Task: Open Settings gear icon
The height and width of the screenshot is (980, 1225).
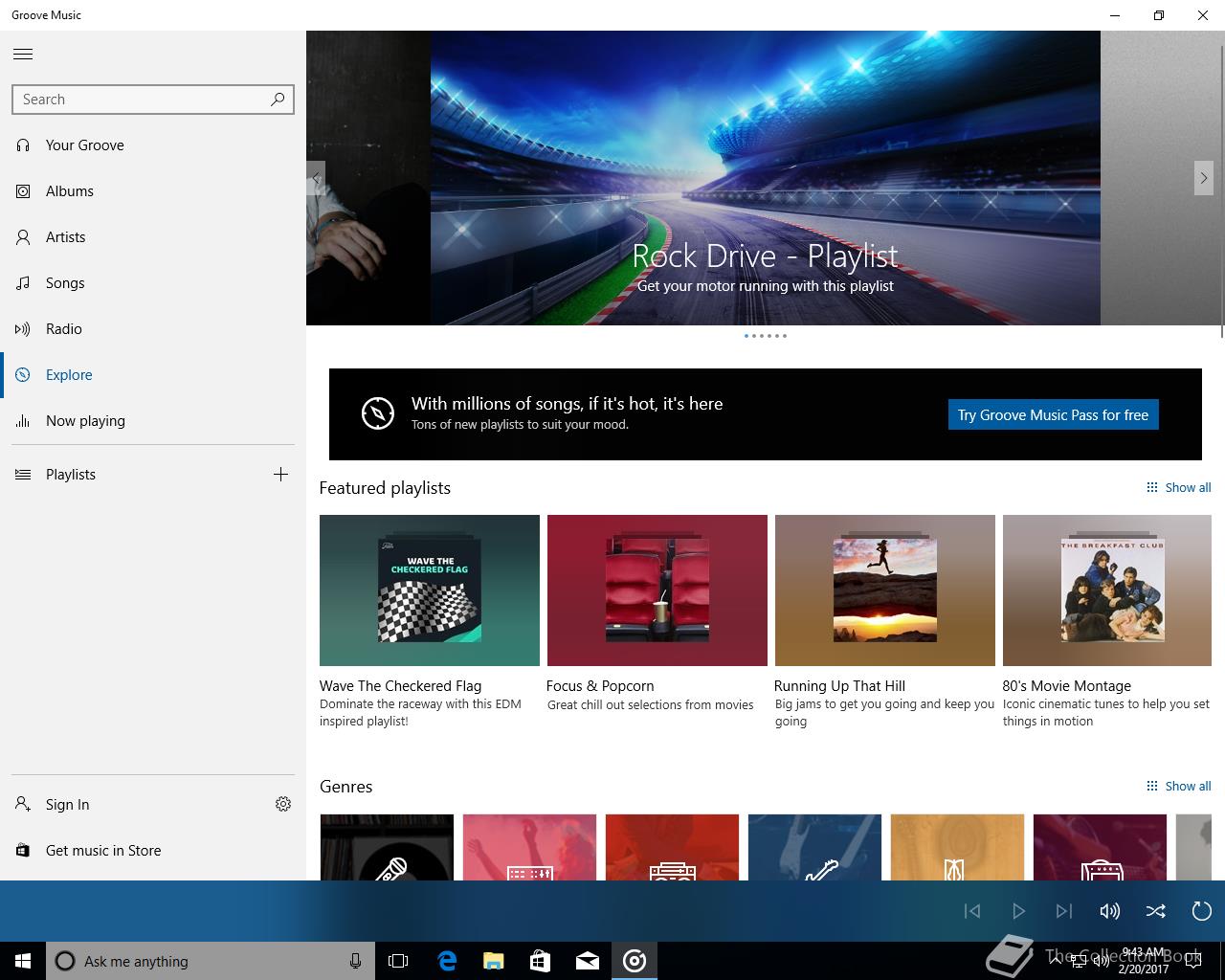Action: click(283, 805)
